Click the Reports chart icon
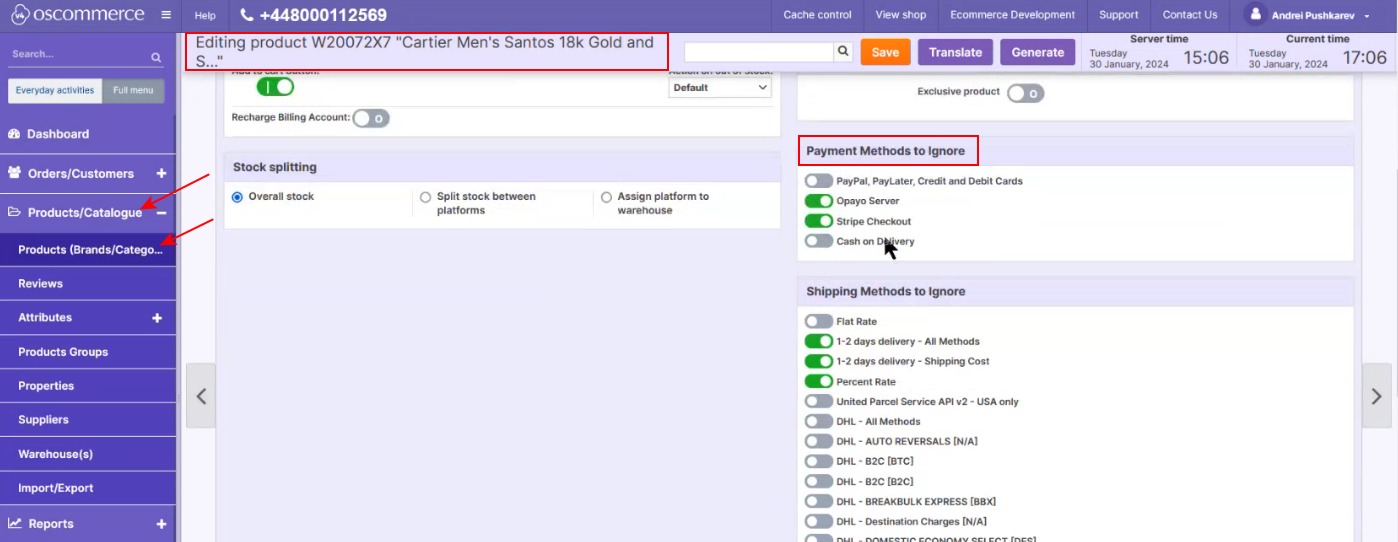 pos(15,523)
